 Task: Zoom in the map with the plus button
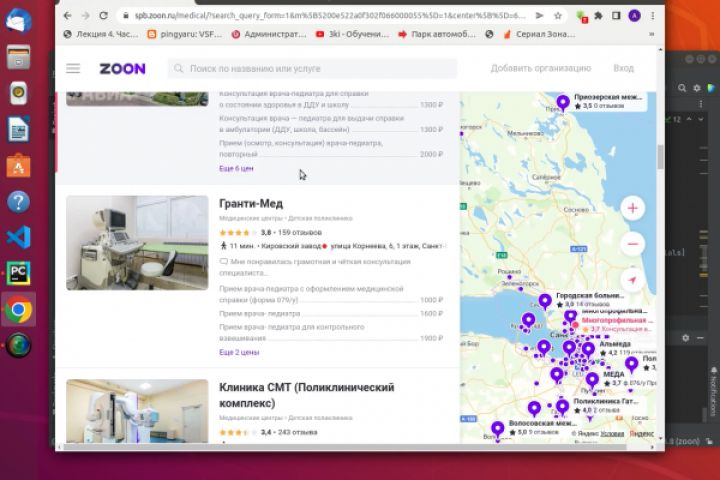[633, 208]
